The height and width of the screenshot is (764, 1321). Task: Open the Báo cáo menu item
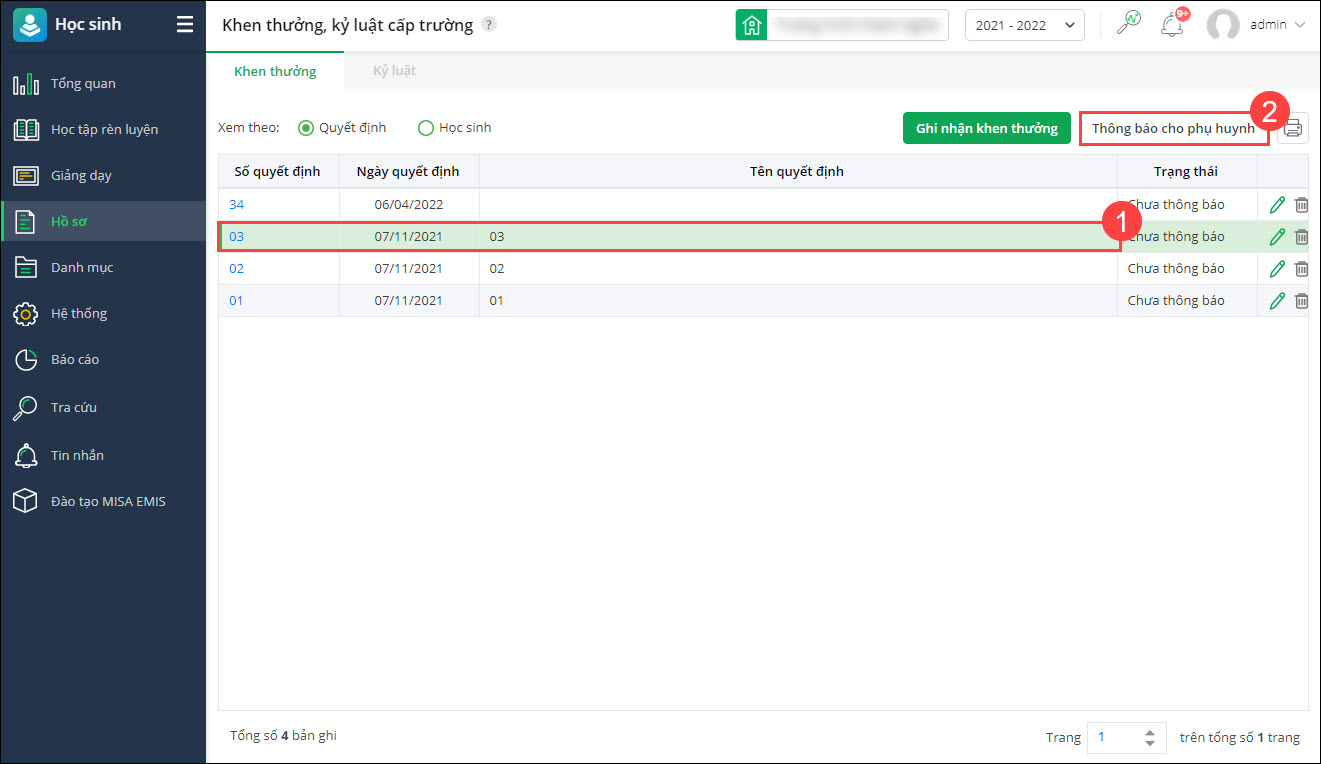point(103,360)
